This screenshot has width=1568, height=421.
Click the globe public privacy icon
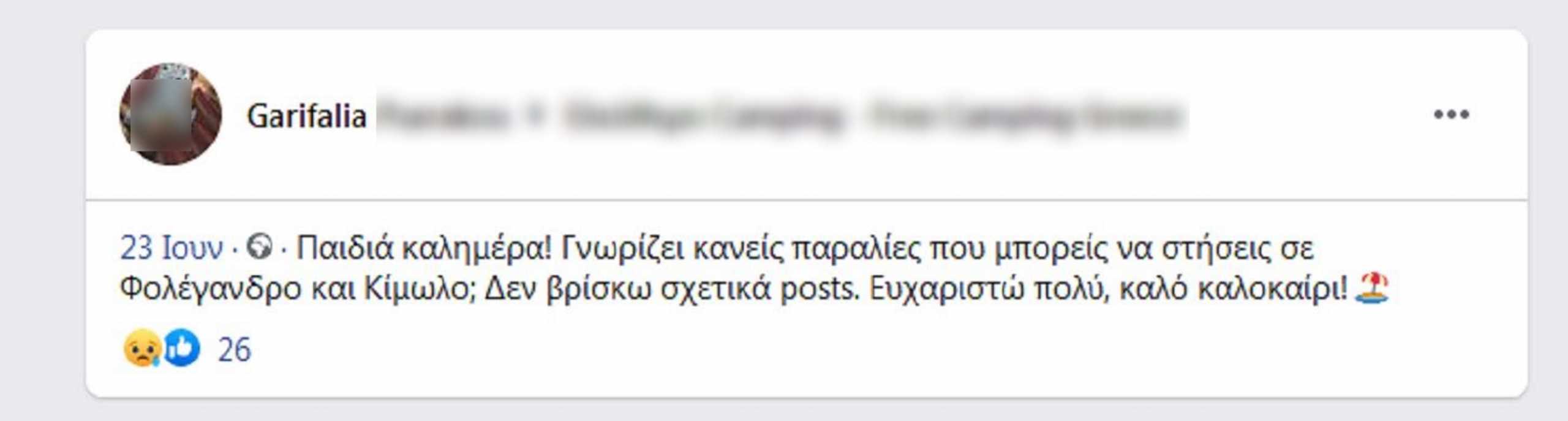pyautogui.click(x=258, y=248)
